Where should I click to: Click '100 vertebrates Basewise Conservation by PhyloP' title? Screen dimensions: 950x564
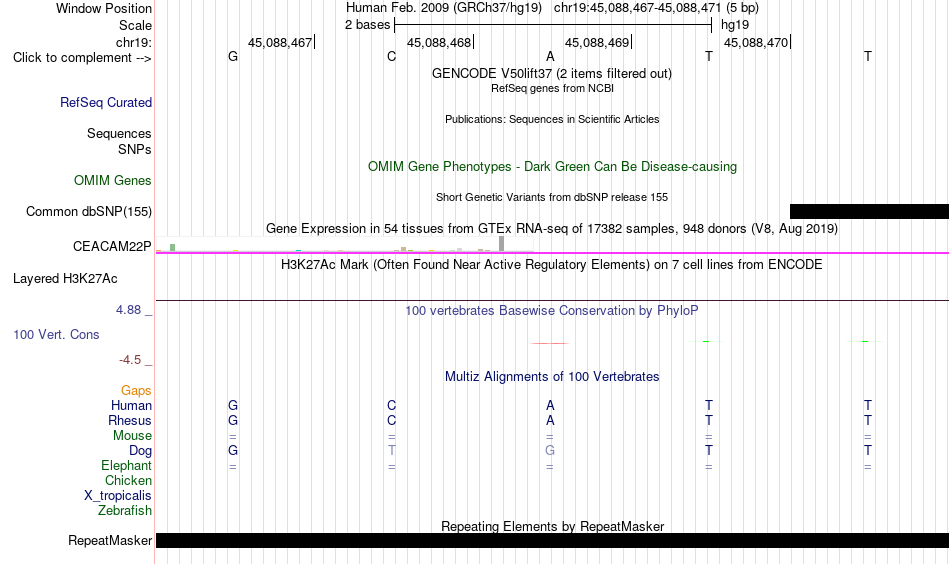(552, 311)
